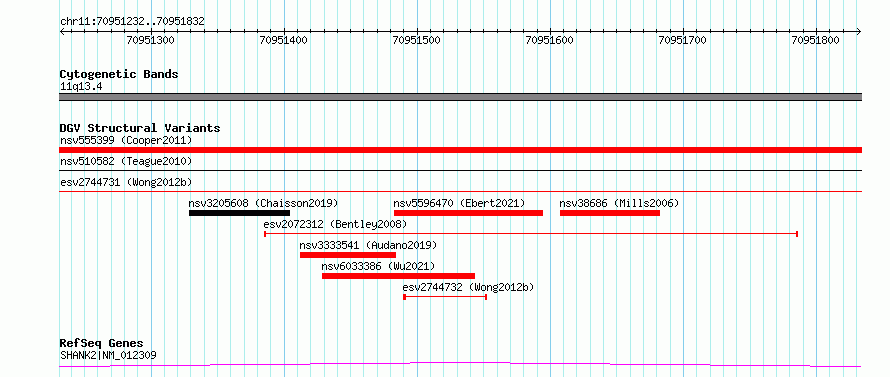Click ruler position label 70951800
The image size is (890, 377).
point(815,40)
